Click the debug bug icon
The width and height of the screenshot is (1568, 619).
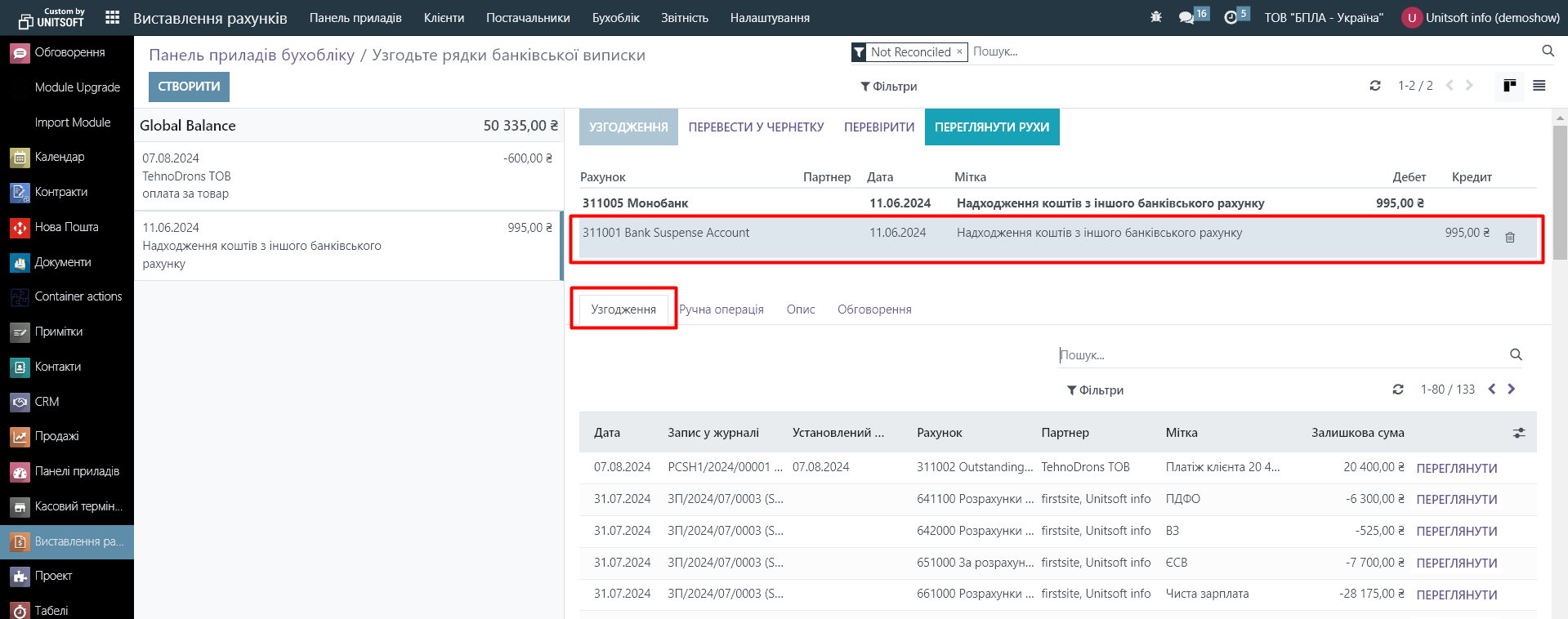tap(1155, 17)
